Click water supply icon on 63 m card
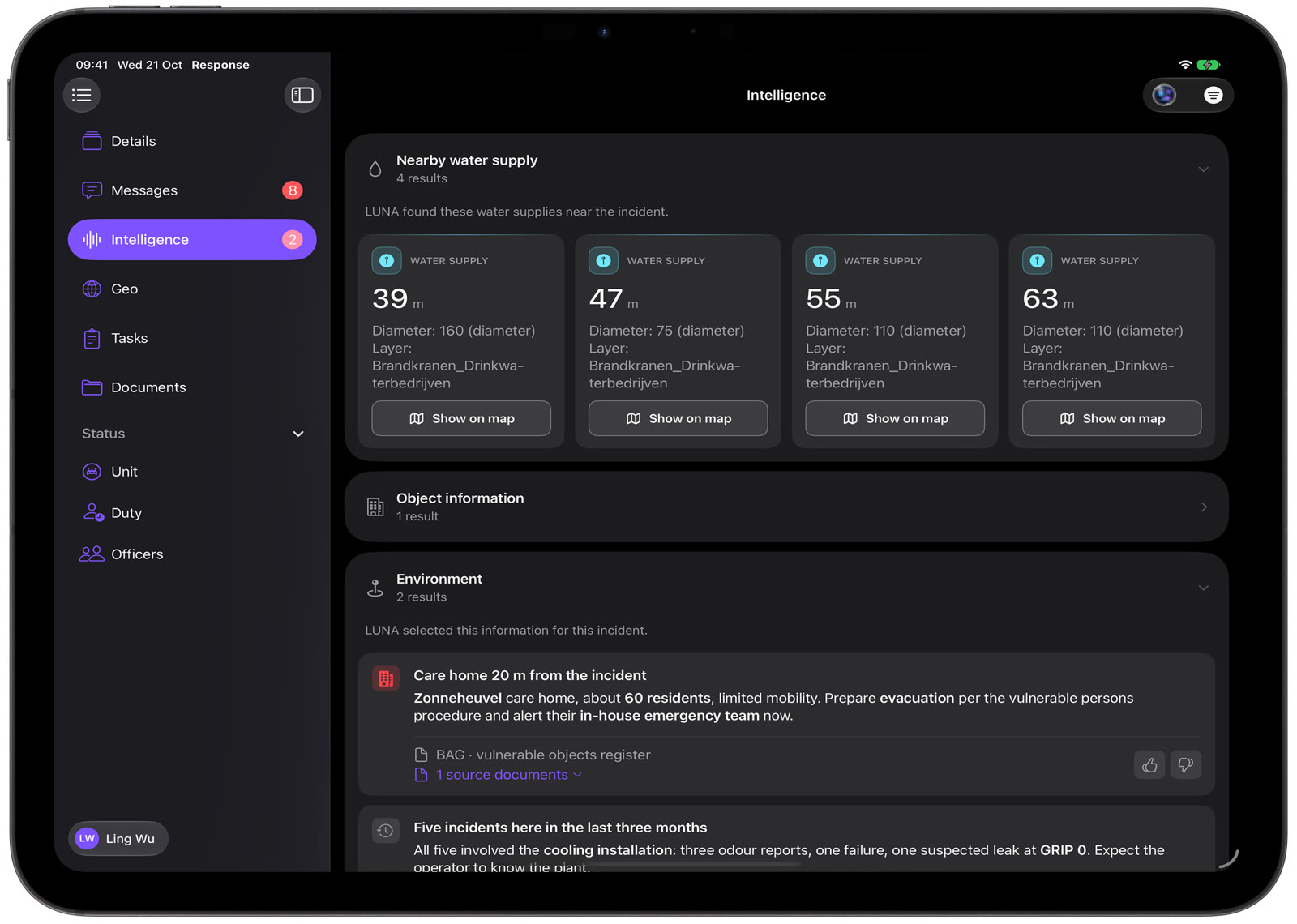Viewport: 1297px width, 924px height. (1038, 260)
